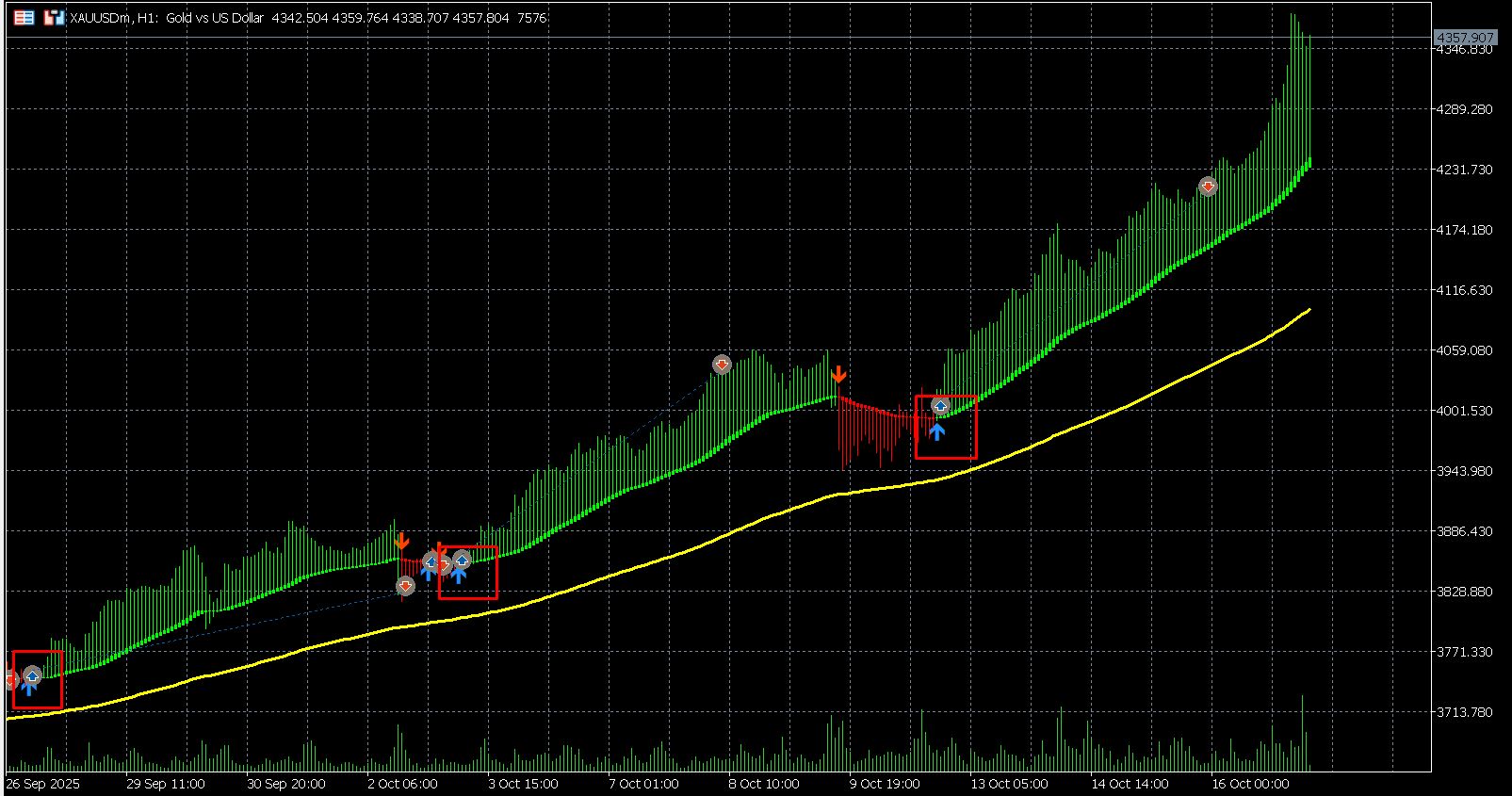
Task: Select the orange down arrow above 2 Oct candles
Action: tap(402, 542)
